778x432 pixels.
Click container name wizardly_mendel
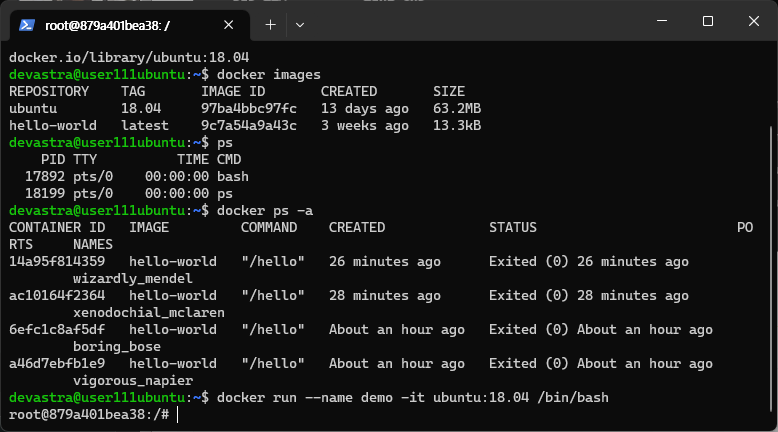[133, 279]
